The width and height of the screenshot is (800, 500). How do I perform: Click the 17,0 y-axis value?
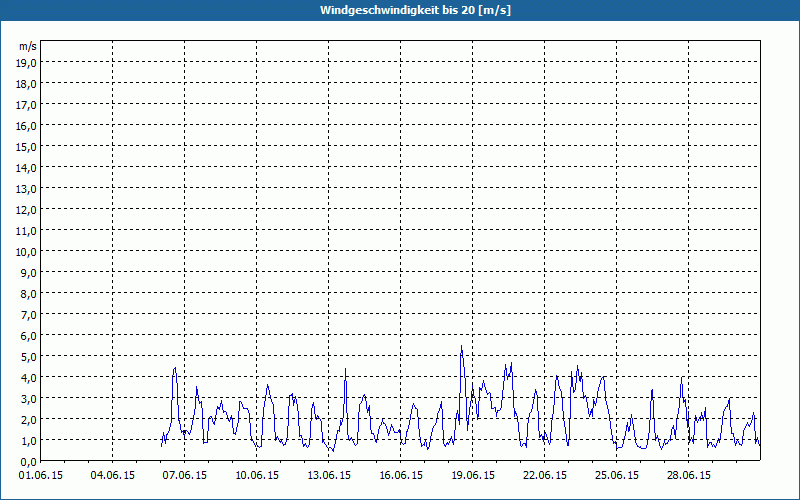click(x=27, y=105)
